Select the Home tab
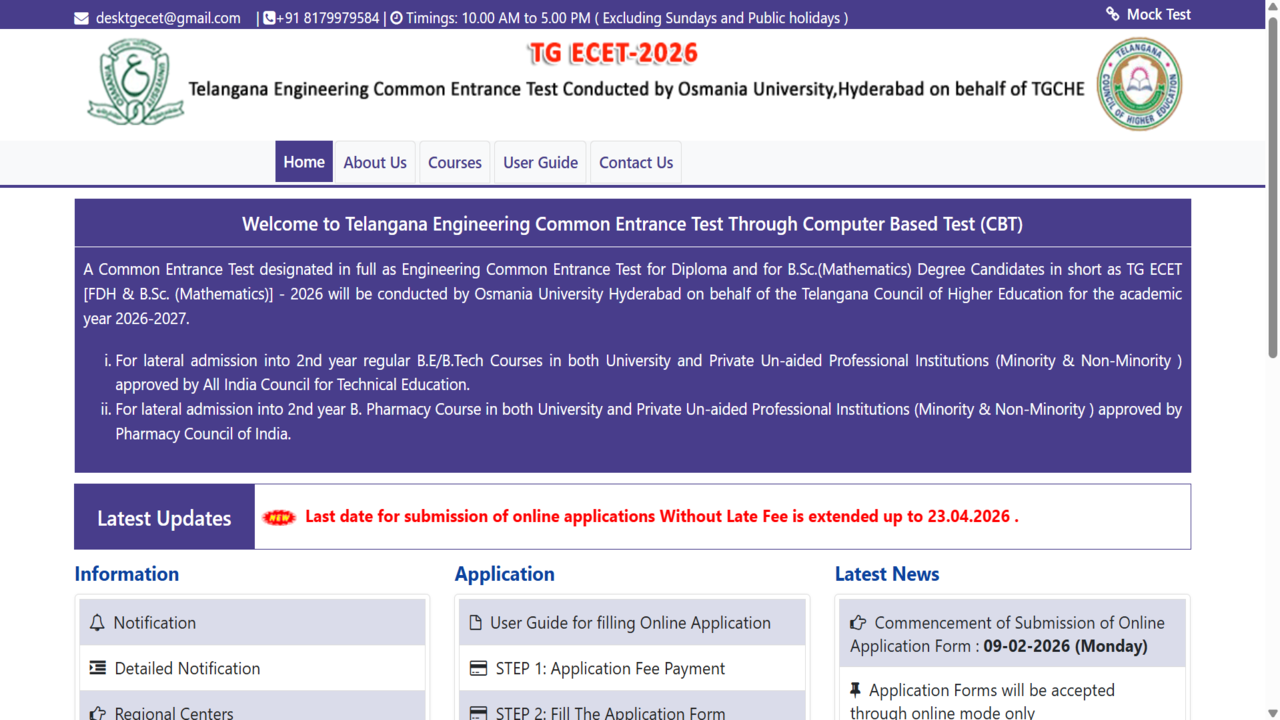 (304, 161)
